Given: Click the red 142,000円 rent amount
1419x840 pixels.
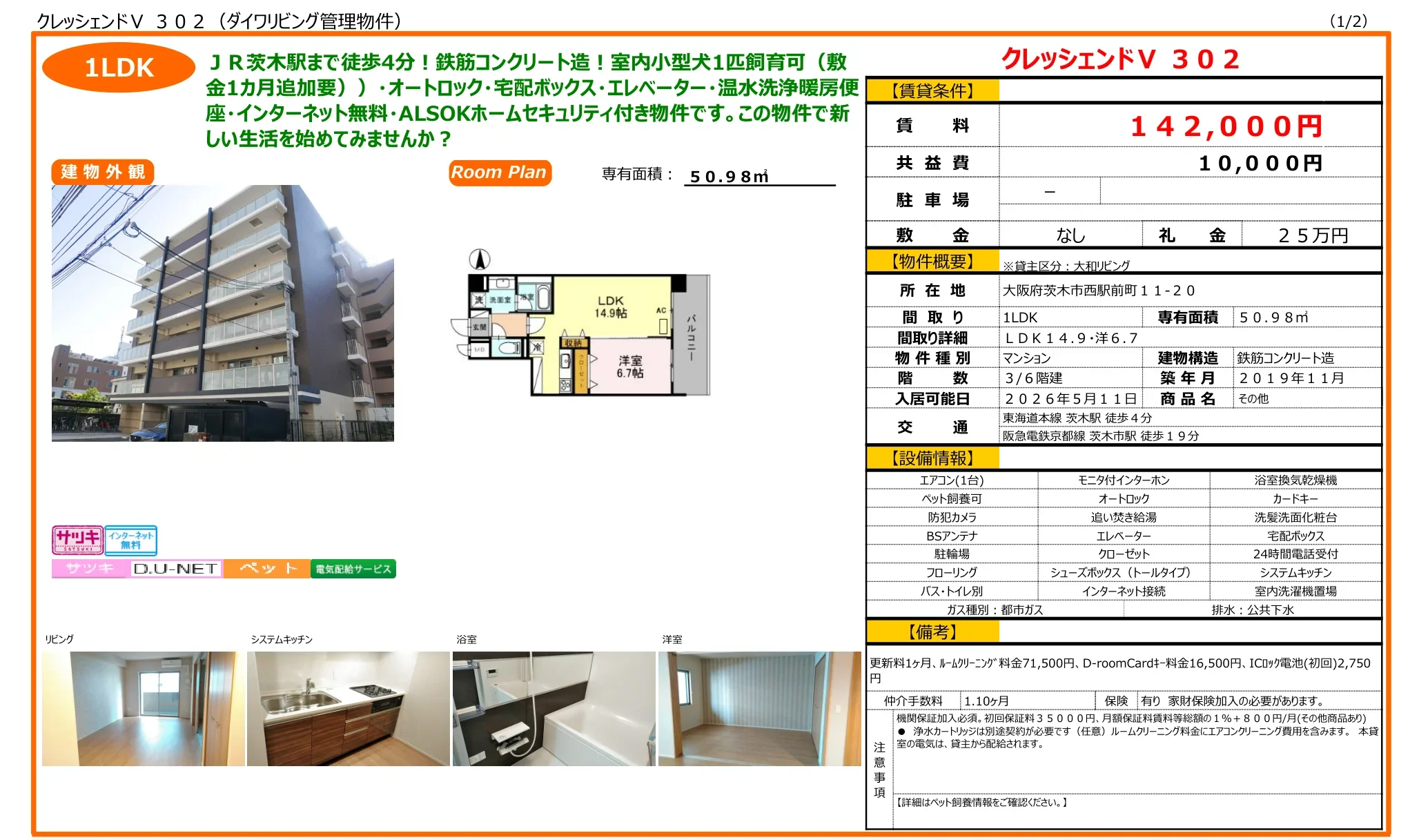Looking at the screenshot, I should (1226, 126).
